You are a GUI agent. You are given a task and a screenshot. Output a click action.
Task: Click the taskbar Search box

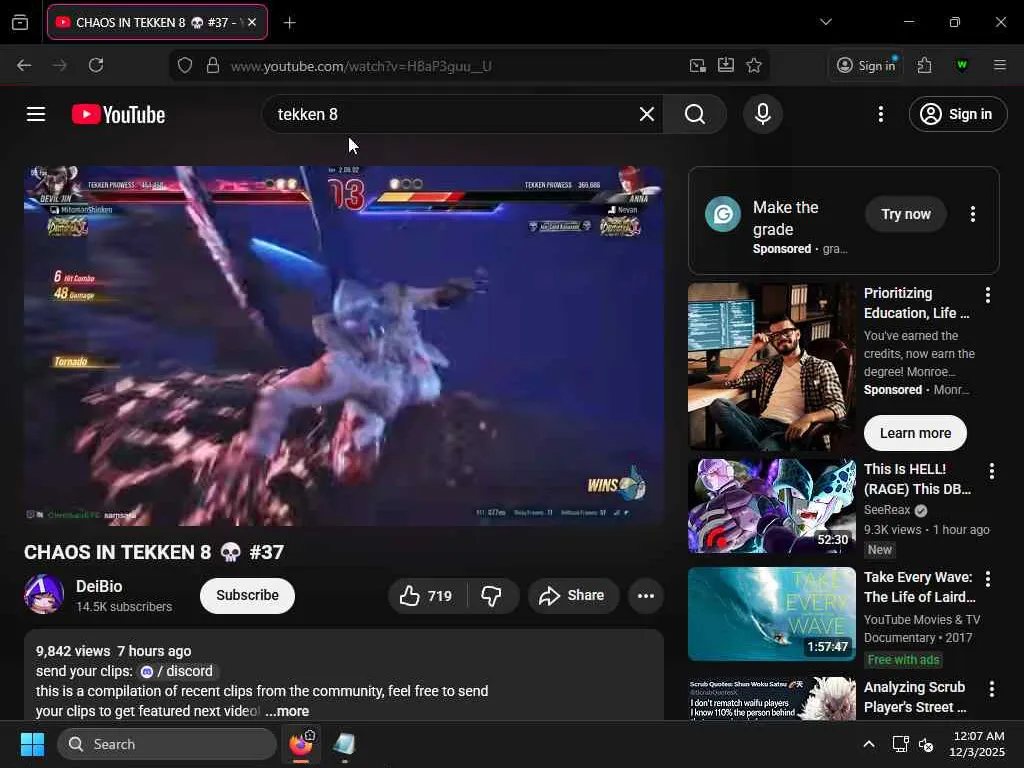[x=167, y=744]
